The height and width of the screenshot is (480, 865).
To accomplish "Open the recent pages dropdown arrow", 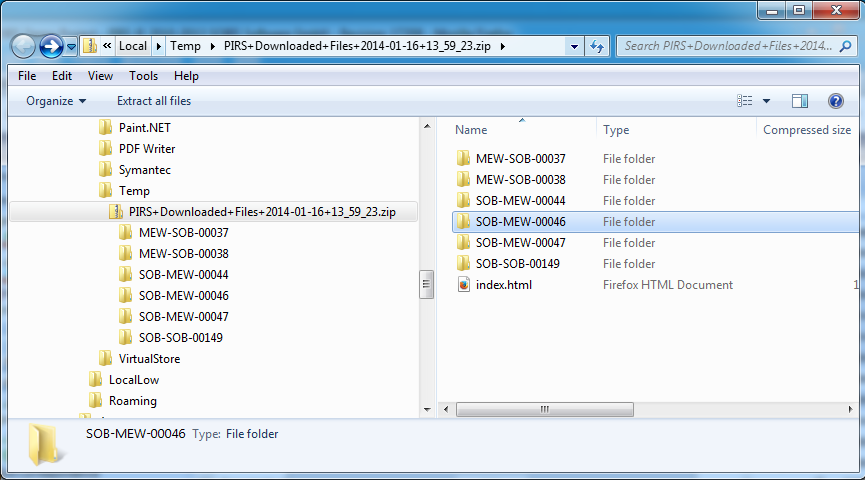I will tap(71, 46).
